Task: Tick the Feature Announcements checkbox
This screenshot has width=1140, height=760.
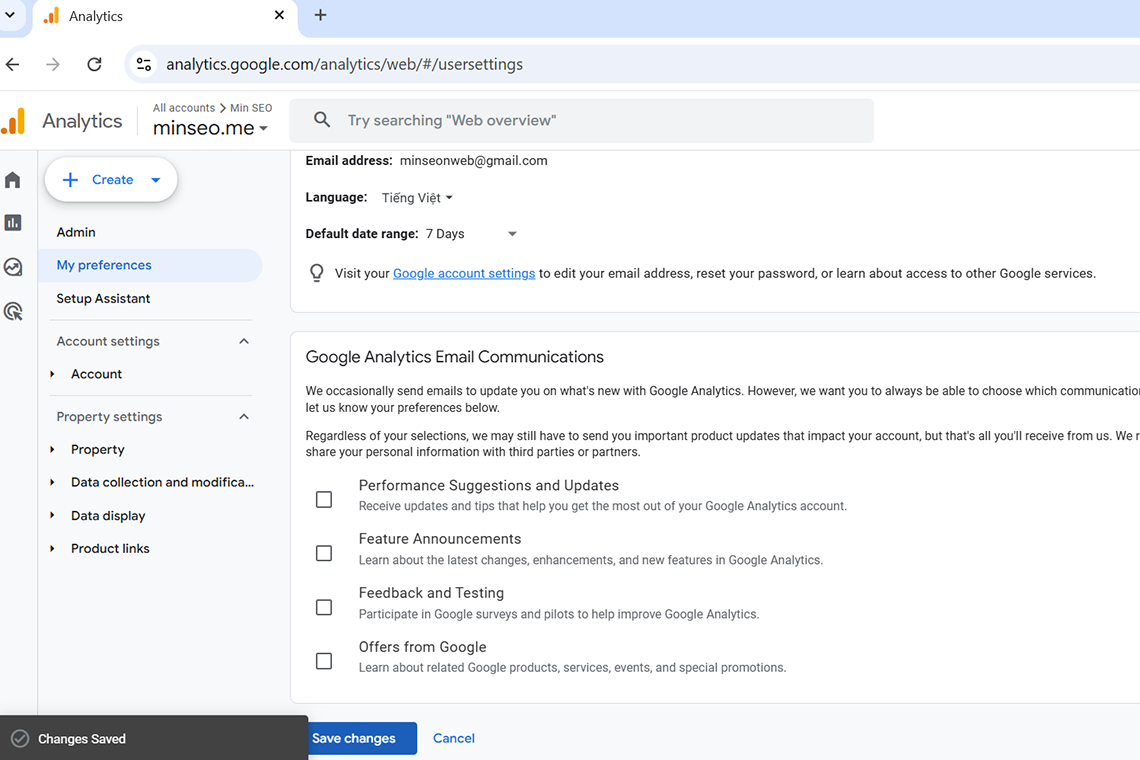Action: coord(324,553)
